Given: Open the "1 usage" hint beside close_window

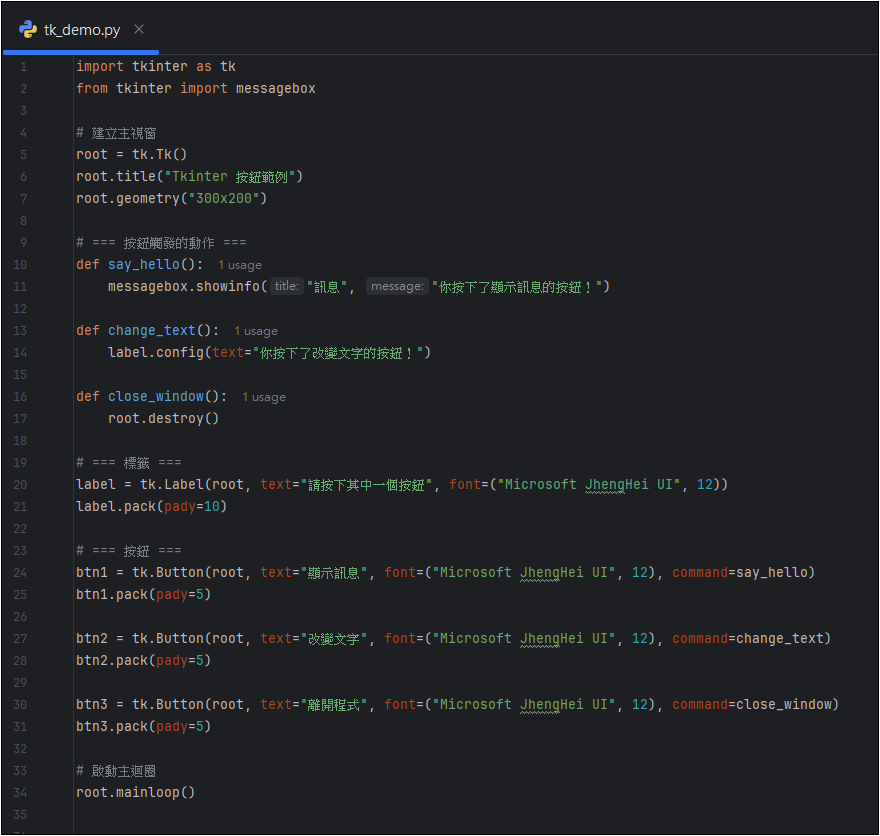Looking at the screenshot, I should (264, 397).
